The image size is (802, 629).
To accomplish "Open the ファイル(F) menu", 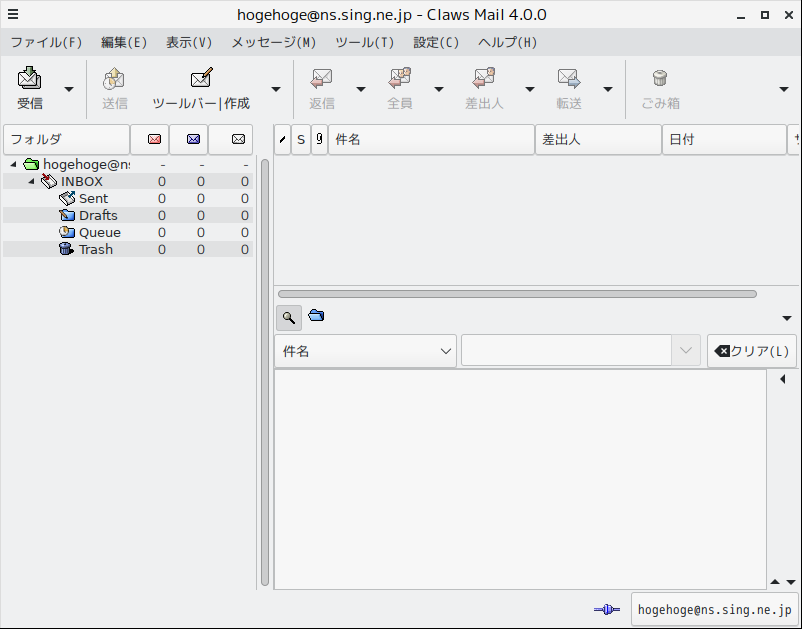I will (x=47, y=42).
